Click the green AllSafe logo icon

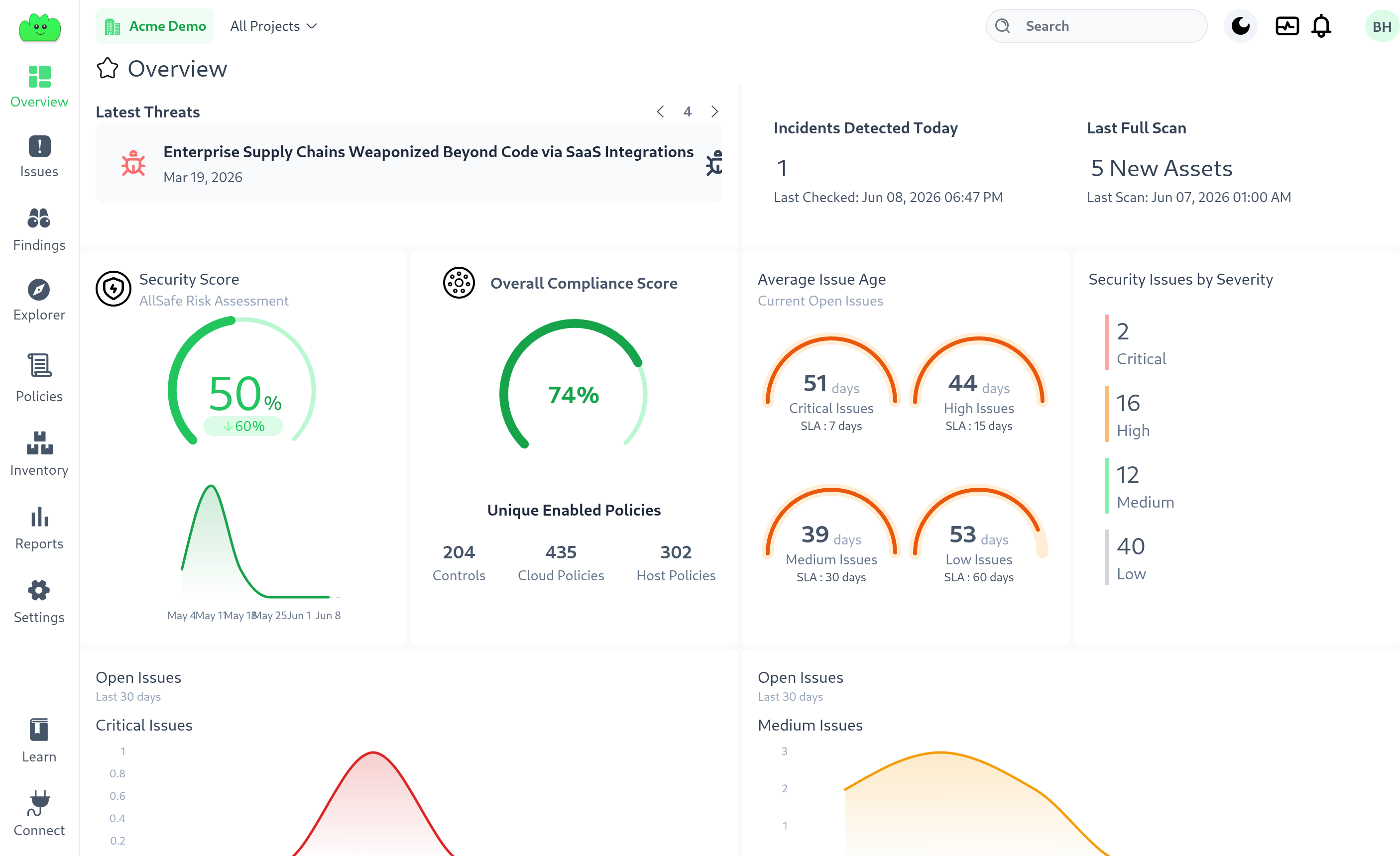click(x=39, y=27)
